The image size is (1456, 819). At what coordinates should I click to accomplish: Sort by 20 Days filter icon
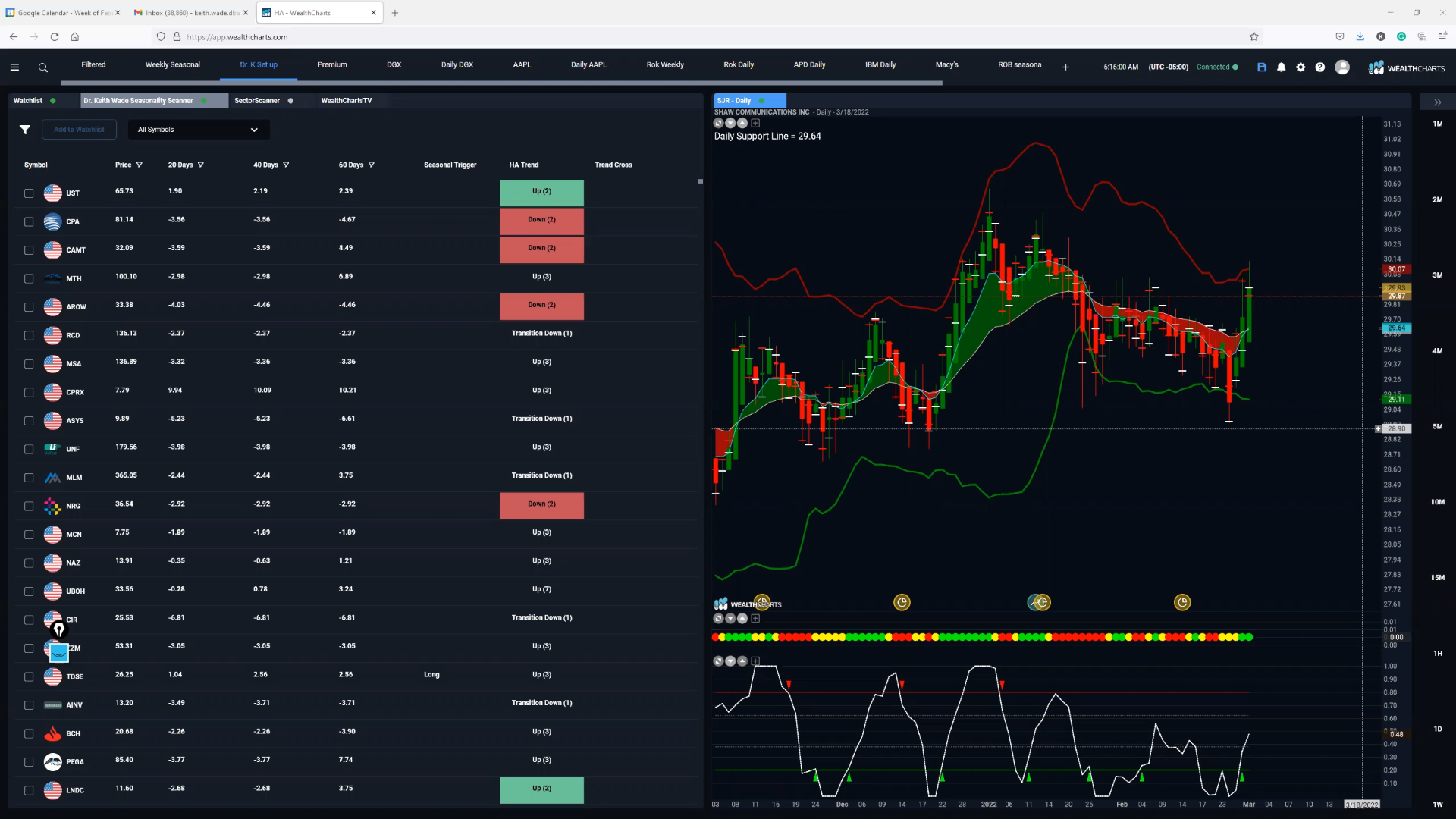201,165
